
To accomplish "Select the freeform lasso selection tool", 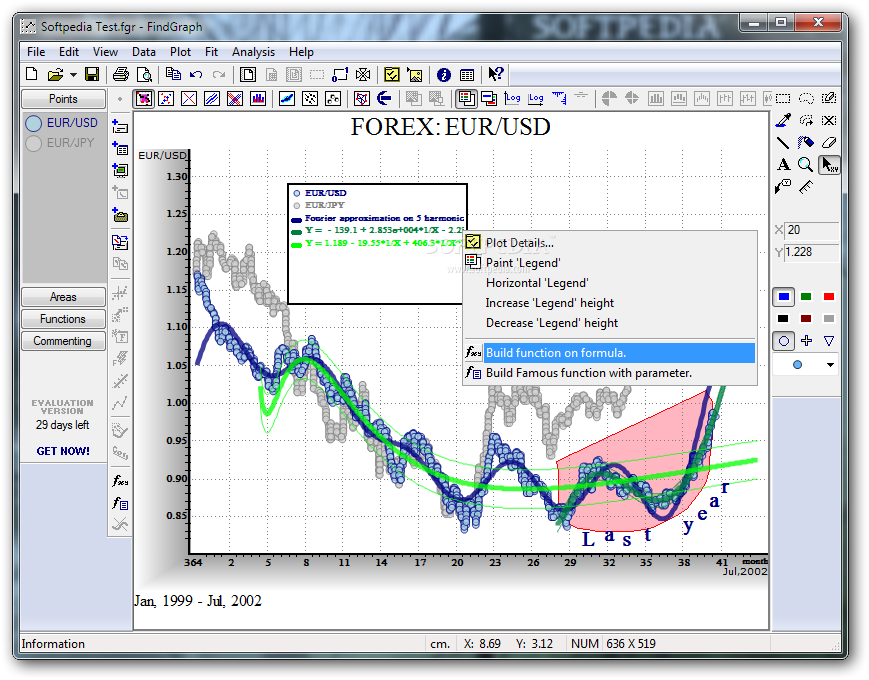I will tap(806, 99).
